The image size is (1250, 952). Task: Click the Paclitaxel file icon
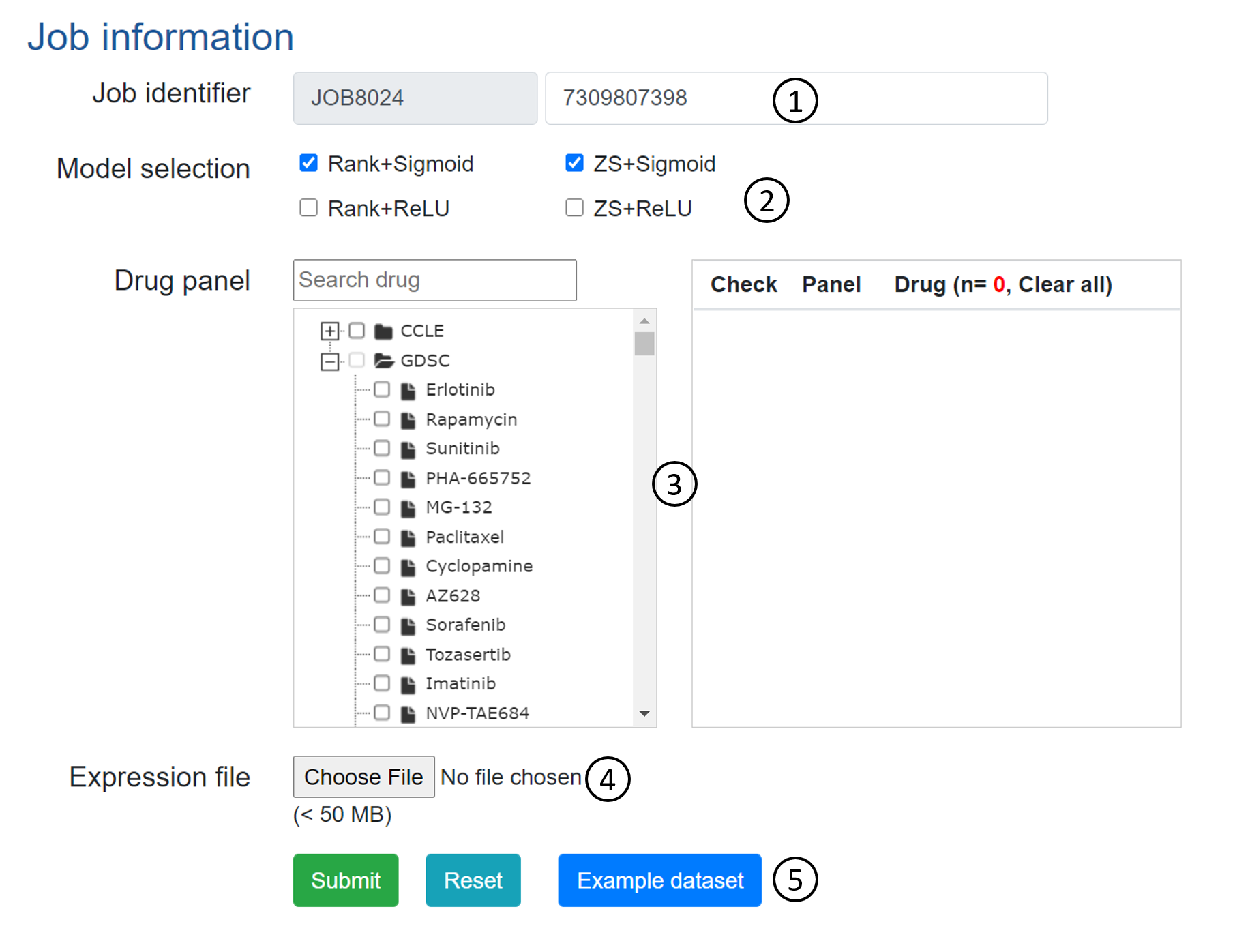point(408,538)
